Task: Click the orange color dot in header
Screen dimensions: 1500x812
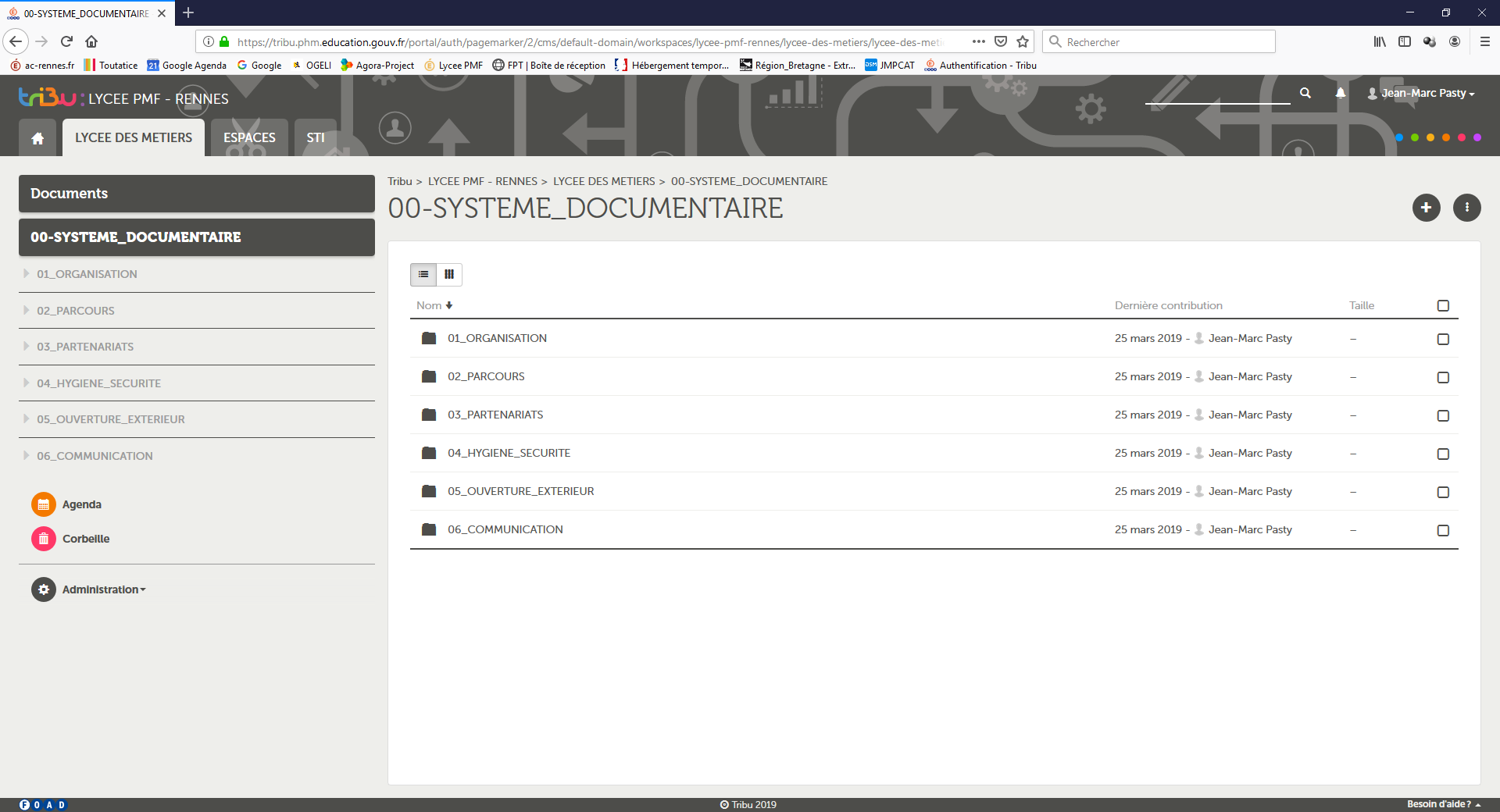Action: (x=1445, y=137)
